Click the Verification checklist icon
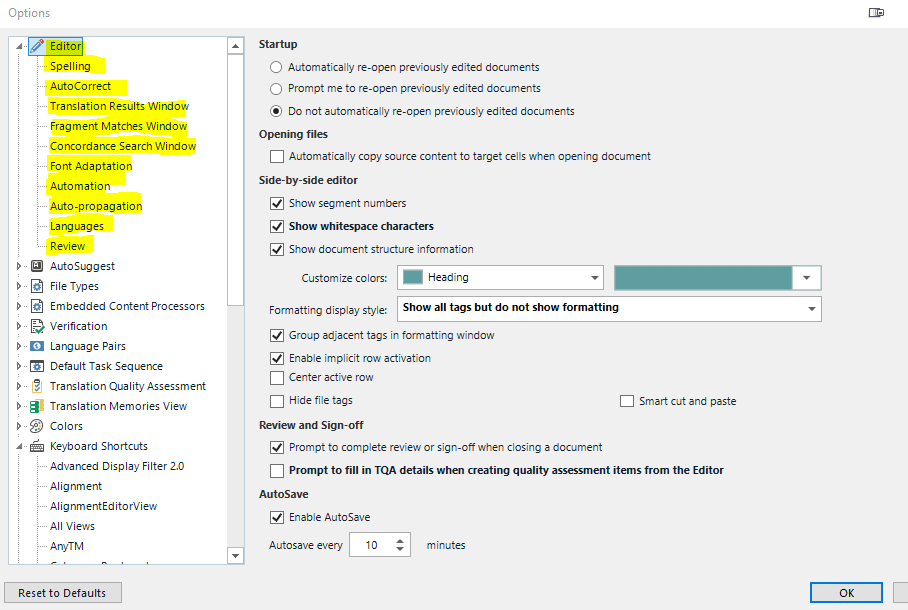The height and width of the screenshot is (610, 908). [37, 326]
